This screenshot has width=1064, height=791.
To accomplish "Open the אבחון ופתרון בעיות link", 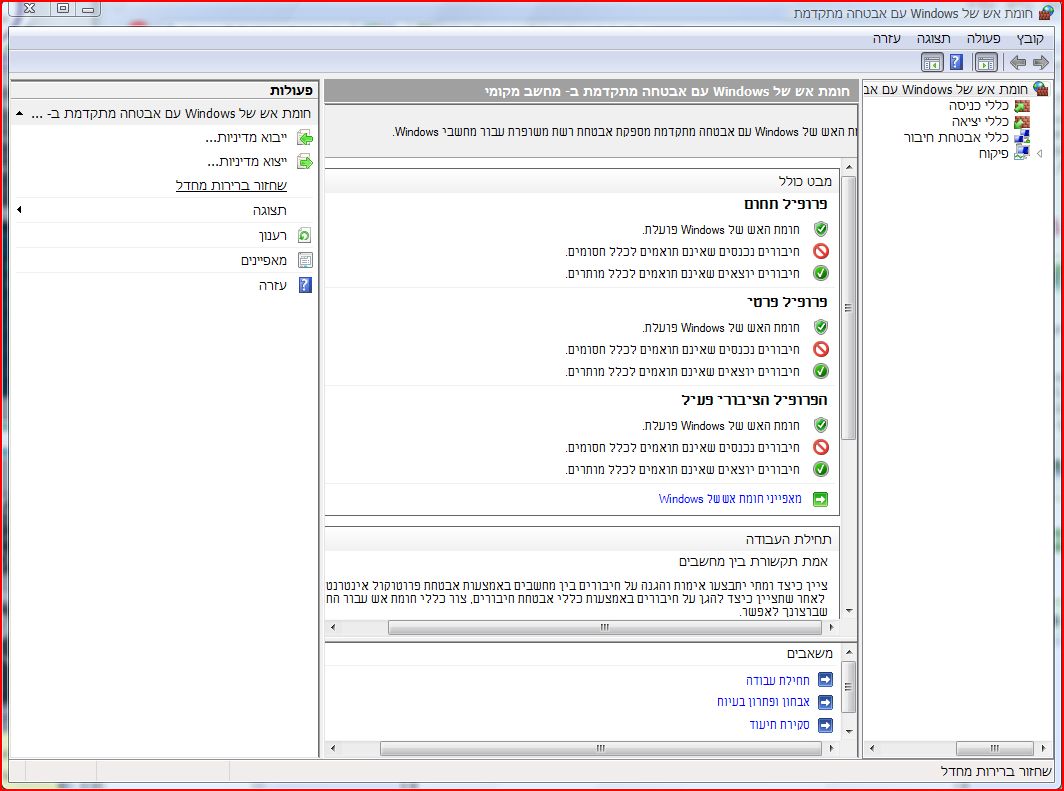I will (763, 702).
